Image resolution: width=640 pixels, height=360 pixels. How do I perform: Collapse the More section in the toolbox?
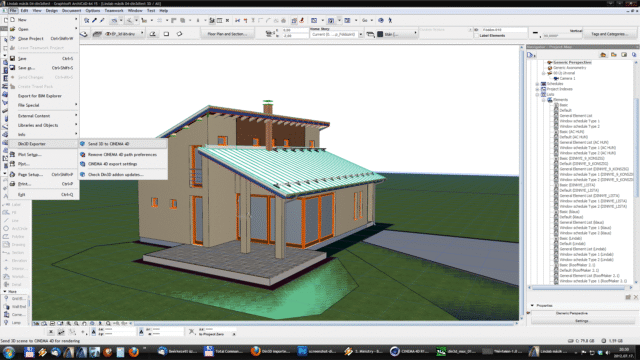pos(5,291)
